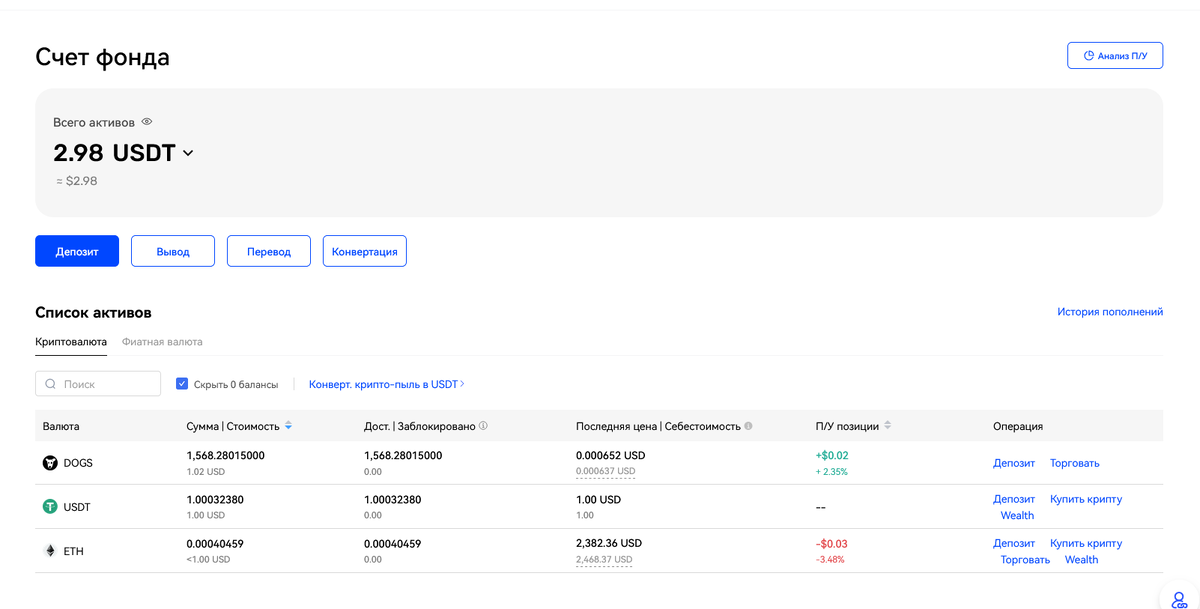Click the Перевод transfer button

(x=269, y=251)
